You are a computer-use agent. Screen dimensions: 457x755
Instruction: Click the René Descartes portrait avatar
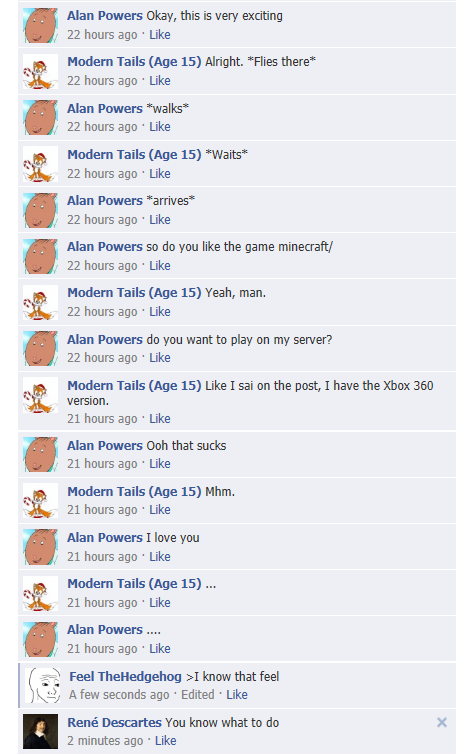coord(40,731)
